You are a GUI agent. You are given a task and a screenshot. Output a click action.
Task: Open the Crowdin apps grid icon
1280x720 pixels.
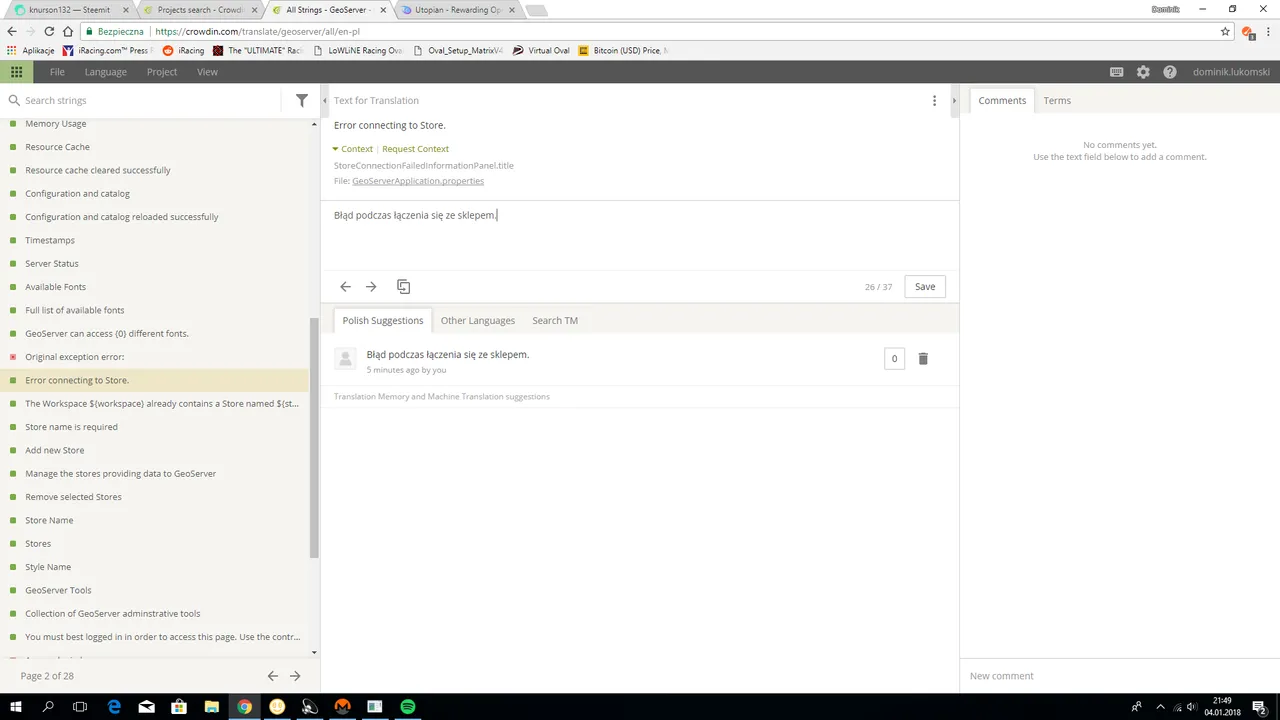tap(16, 72)
